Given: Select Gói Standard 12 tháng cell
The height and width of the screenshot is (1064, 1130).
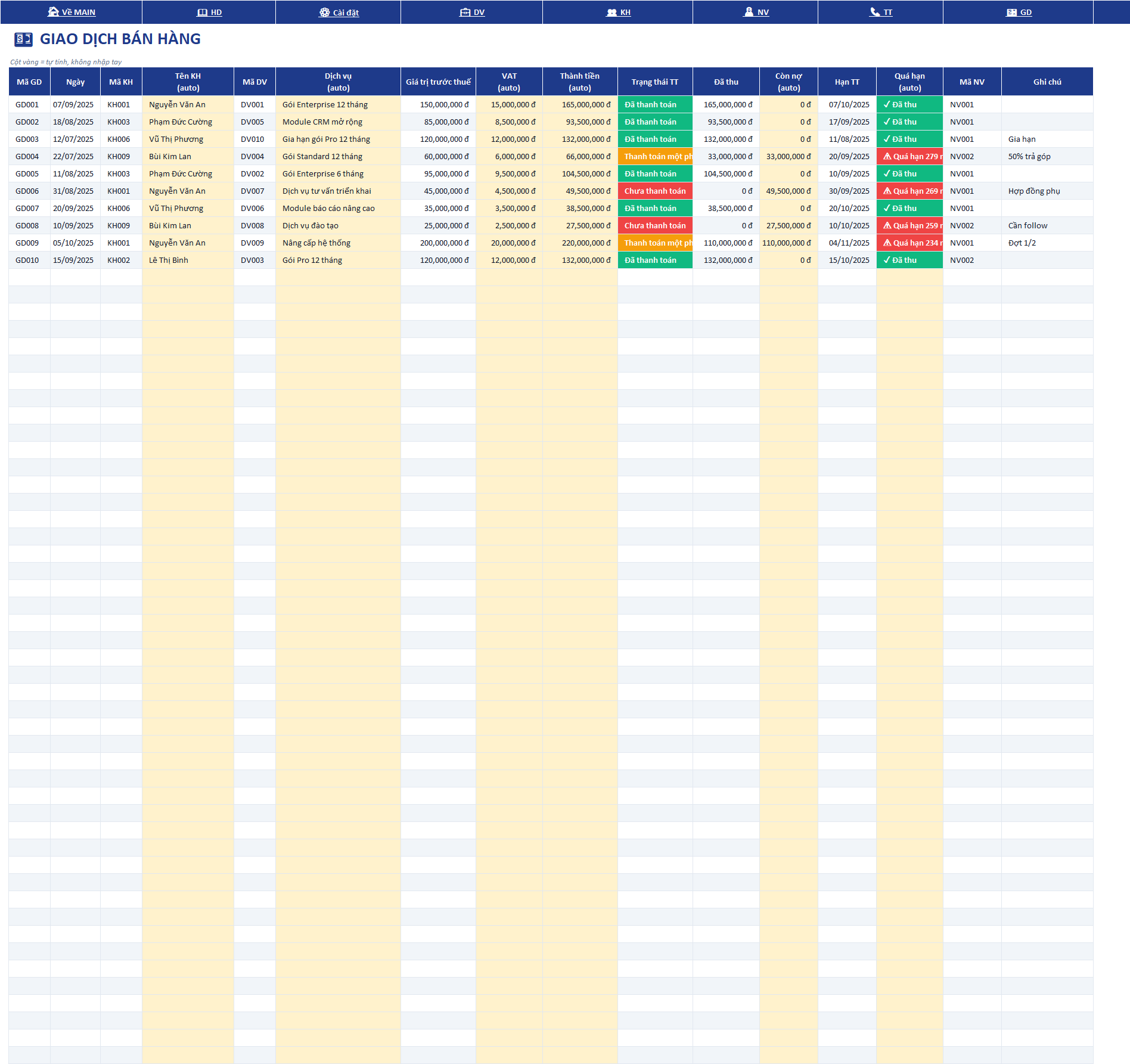Looking at the screenshot, I should [x=339, y=156].
